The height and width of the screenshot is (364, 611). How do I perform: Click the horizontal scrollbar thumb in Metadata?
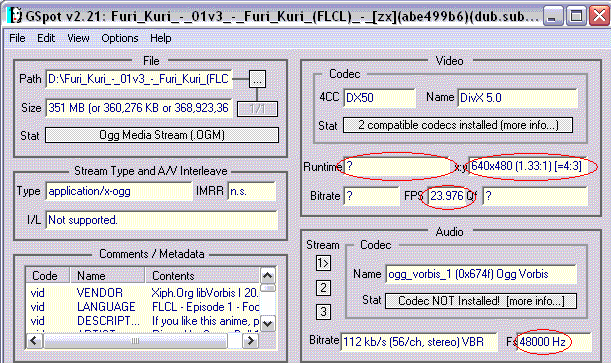(x=135, y=341)
